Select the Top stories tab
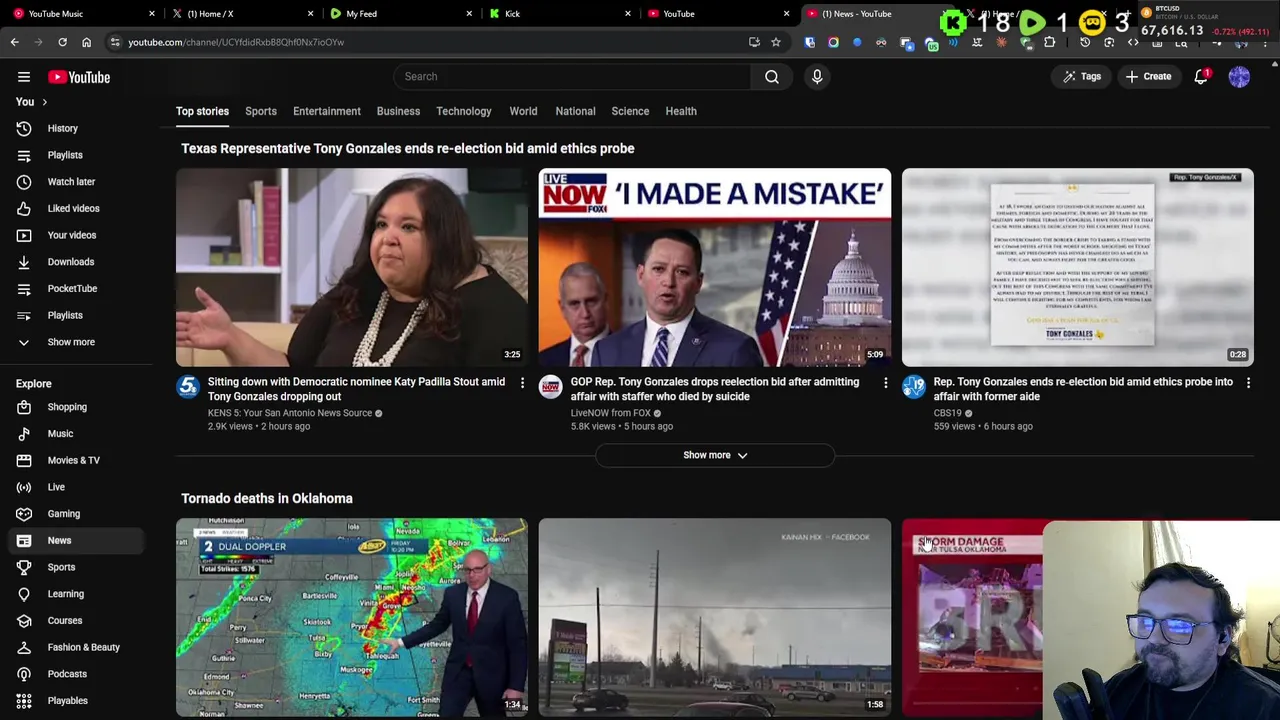The height and width of the screenshot is (720, 1280). [x=202, y=111]
